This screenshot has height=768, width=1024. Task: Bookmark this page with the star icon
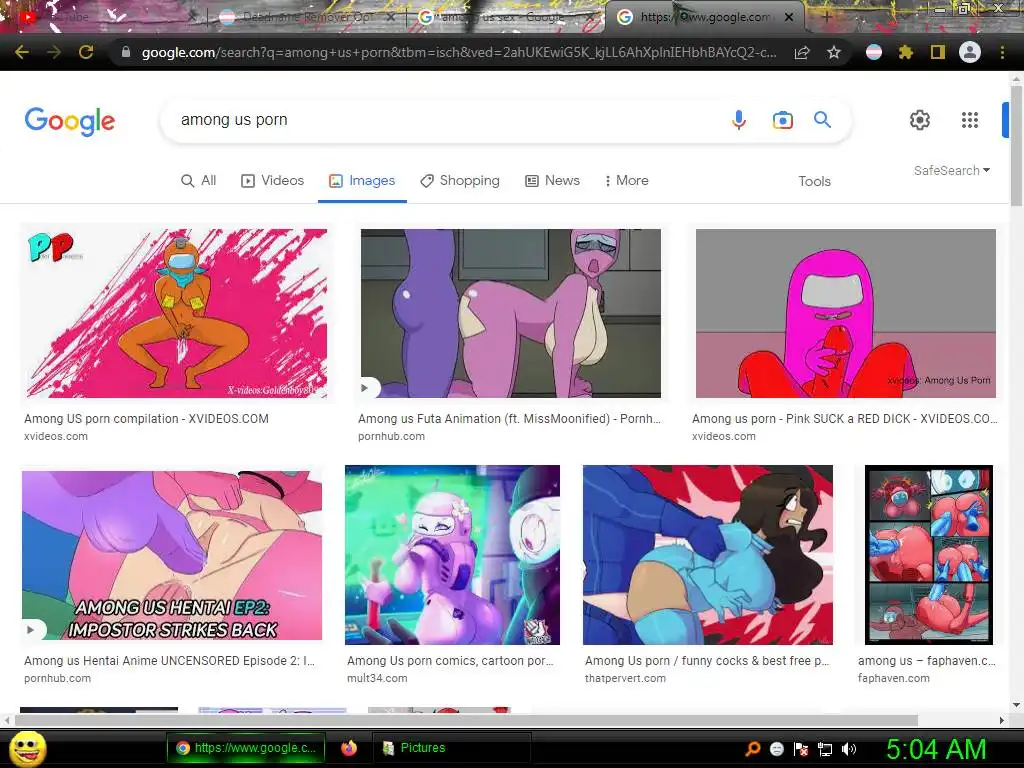tap(834, 52)
